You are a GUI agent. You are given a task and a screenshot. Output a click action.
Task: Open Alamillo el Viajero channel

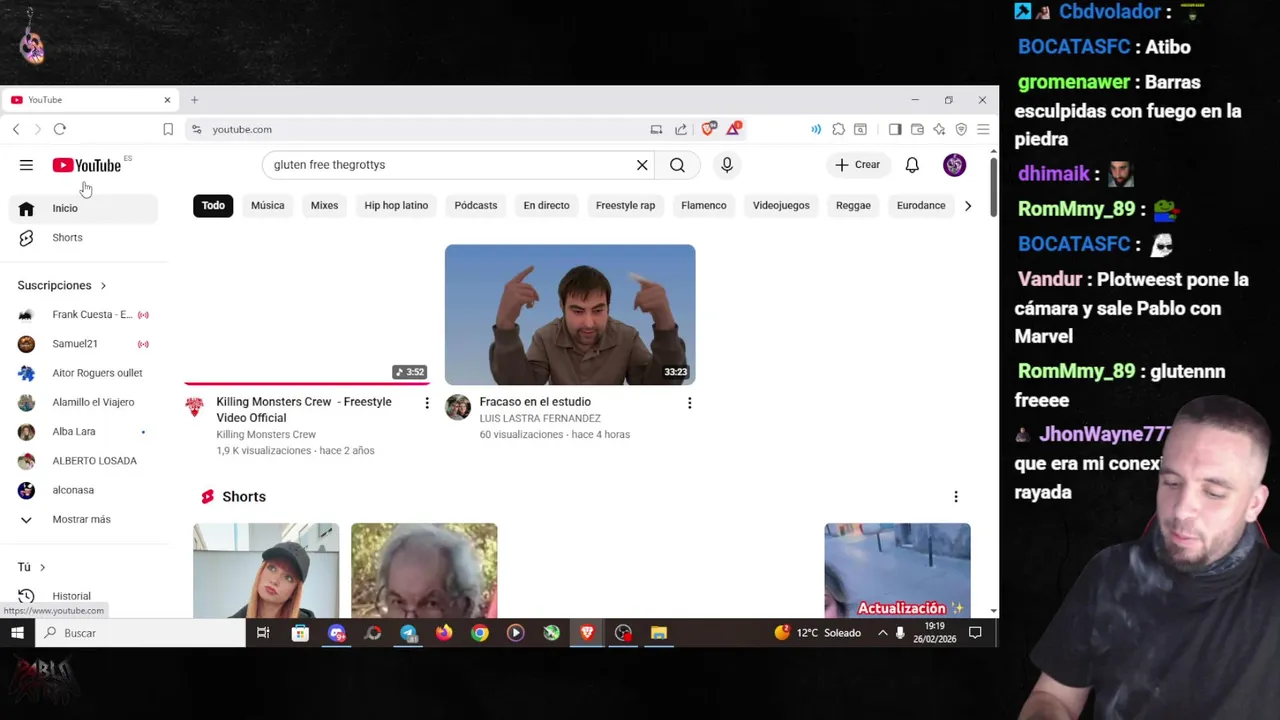pos(84,402)
